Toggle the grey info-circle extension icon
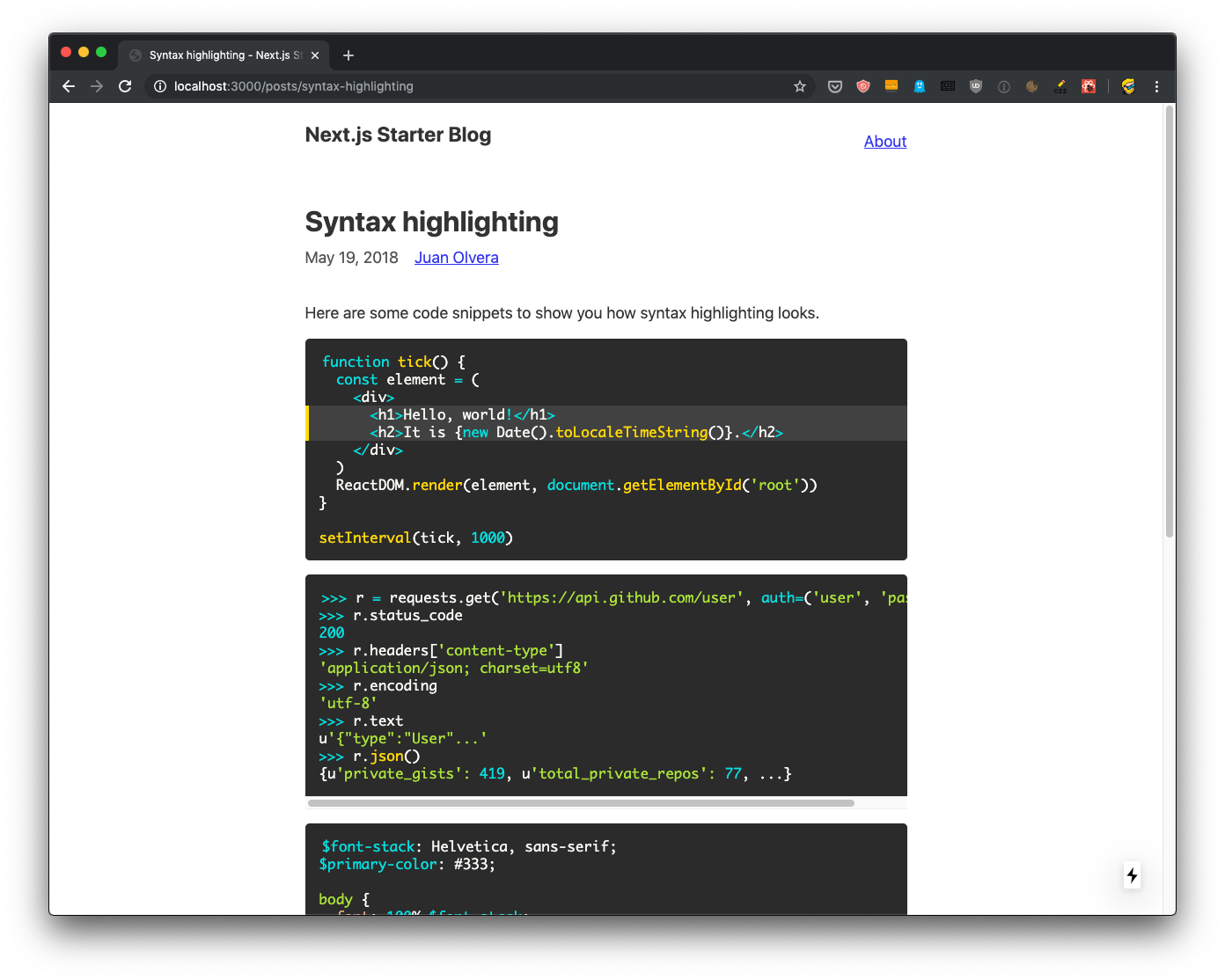 click(x=1003, y=86)
